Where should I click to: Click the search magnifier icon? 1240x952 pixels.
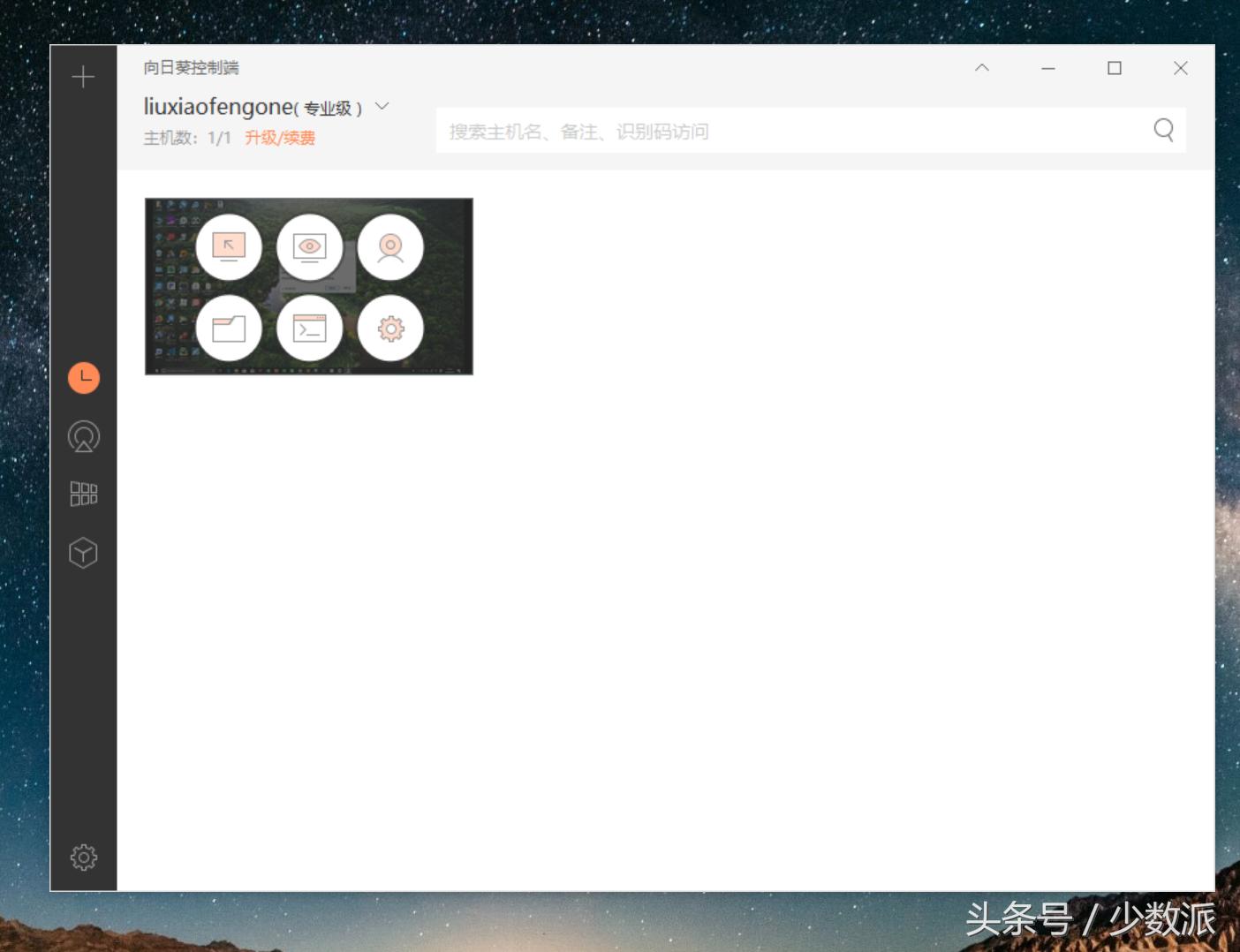tap(1164, 131)
